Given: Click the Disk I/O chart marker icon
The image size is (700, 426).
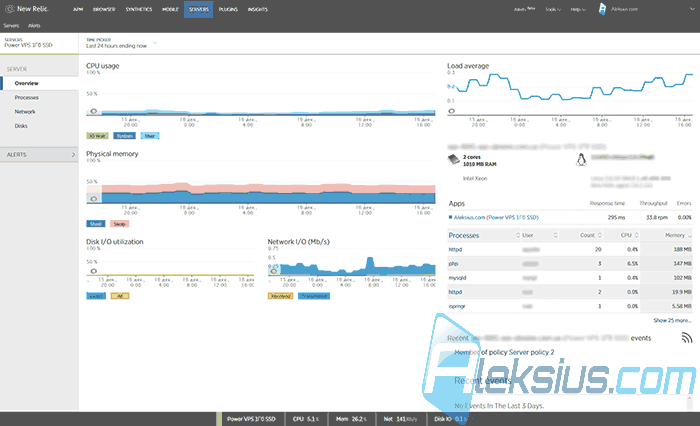Looking at the screenshot, I should coord(93,271).
